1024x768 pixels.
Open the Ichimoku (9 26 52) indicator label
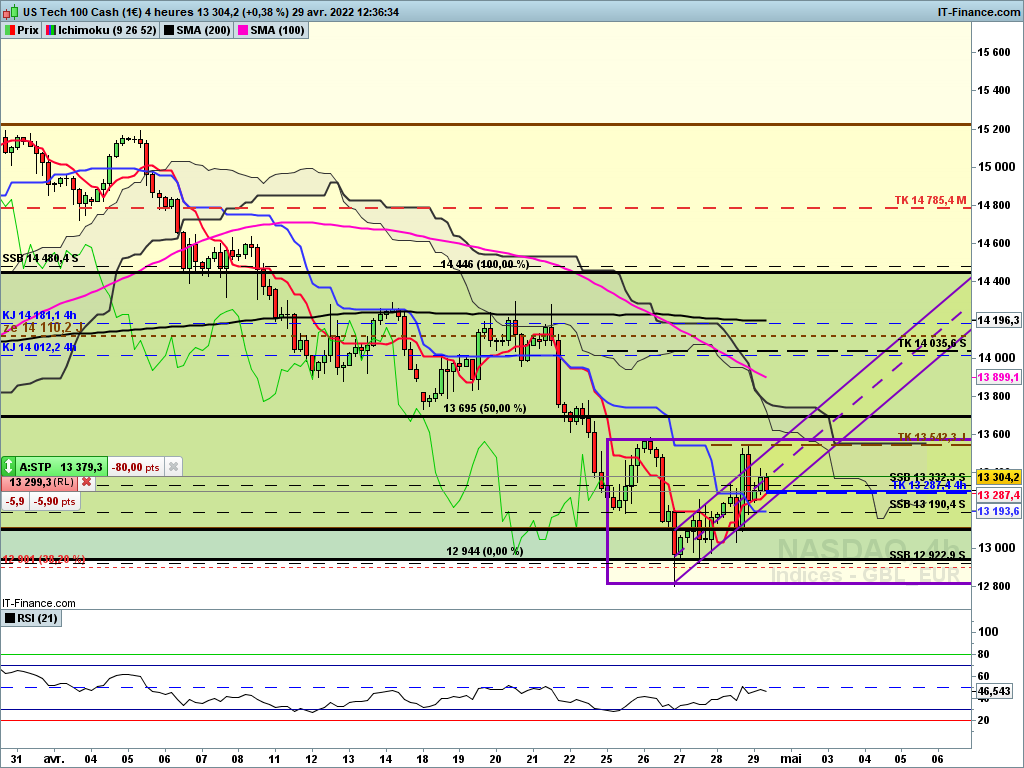(101, 30)
